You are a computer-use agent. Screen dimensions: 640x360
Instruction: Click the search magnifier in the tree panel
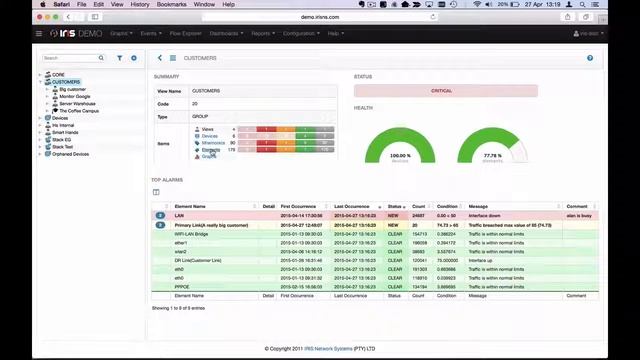pos(101,58)
